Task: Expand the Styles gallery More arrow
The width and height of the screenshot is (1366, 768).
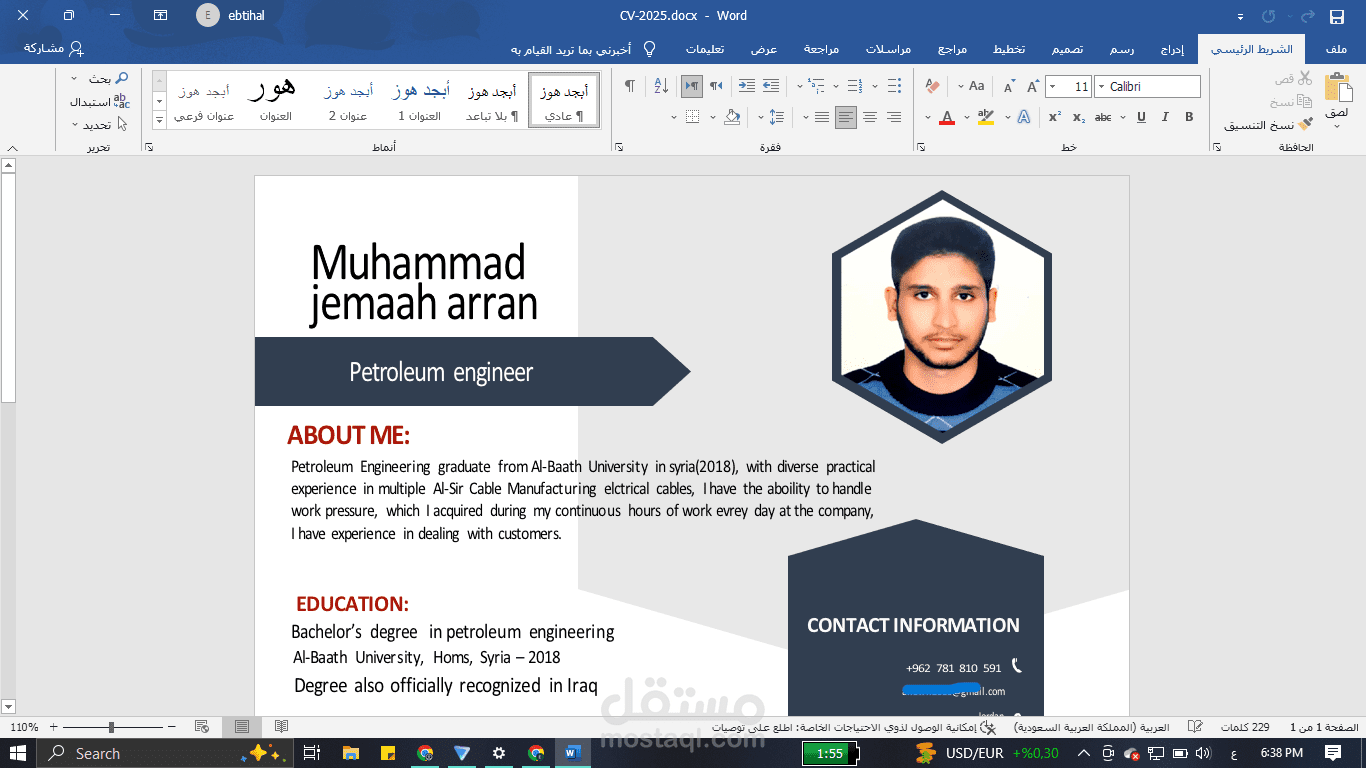Action: click(x=159, y=120)
